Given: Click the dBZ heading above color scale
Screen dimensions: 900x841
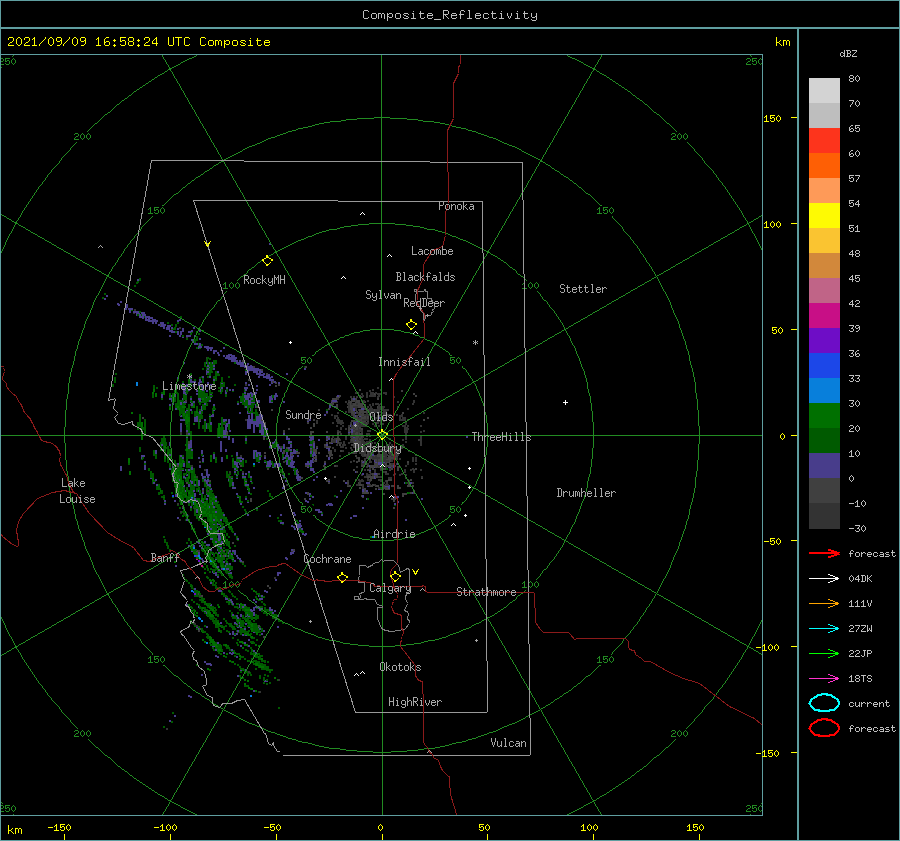Looking at the screenshot, I should (x=848, y=53).
